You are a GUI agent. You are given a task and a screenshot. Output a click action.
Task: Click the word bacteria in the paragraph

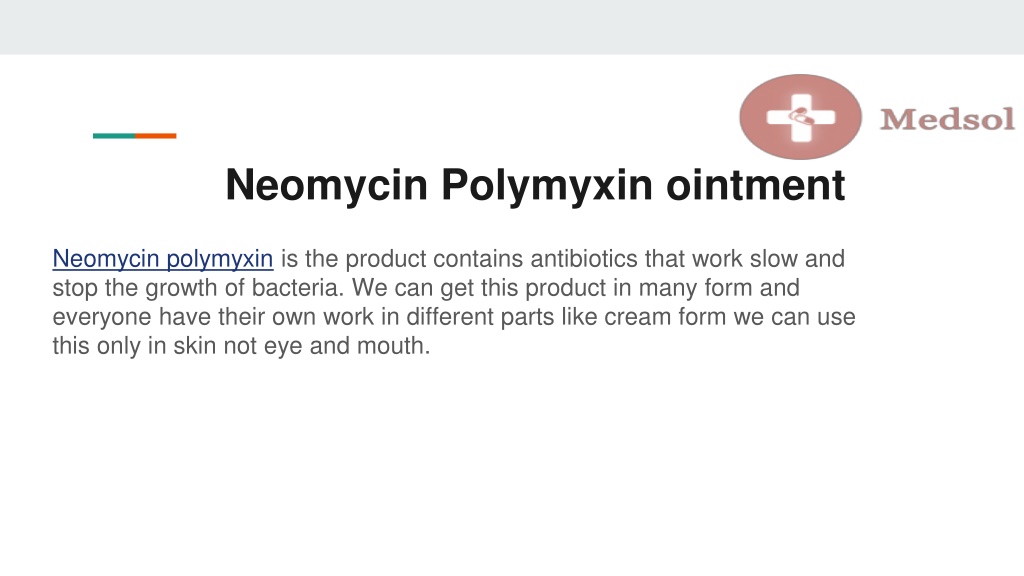point(297,288)
